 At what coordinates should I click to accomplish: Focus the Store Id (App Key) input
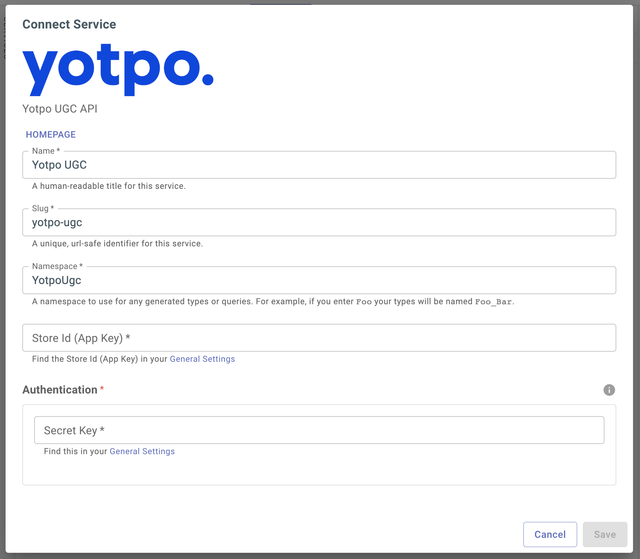click(x=319, y=338)
